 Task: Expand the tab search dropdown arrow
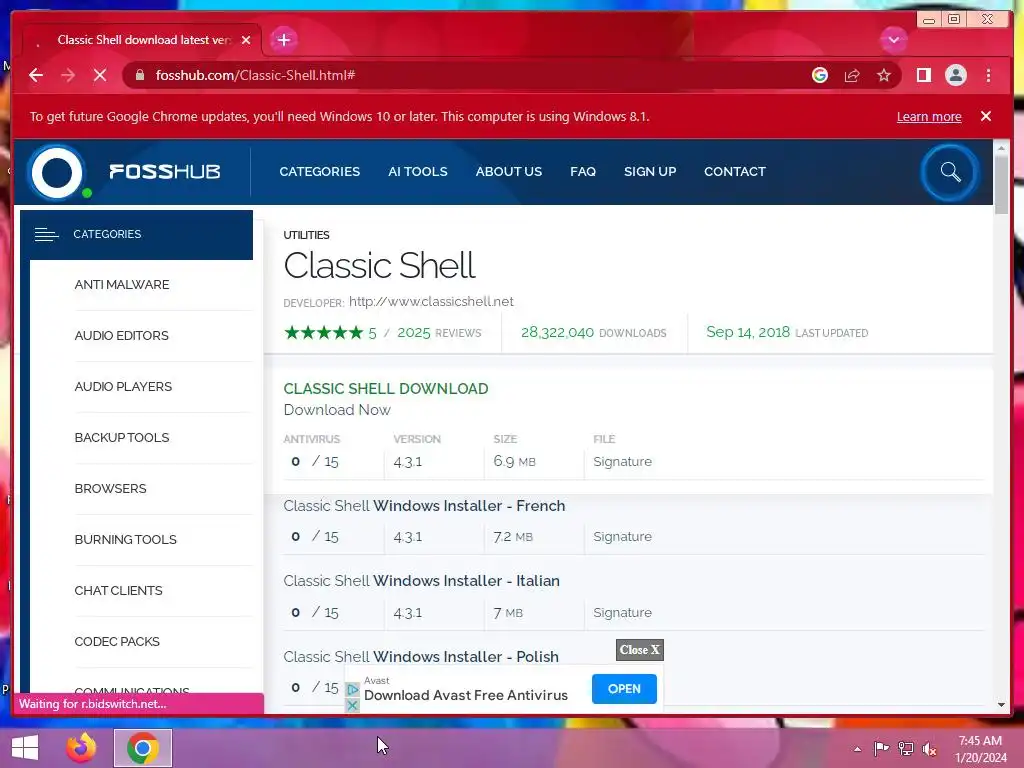pyautogui.click(x=893, y=40)
